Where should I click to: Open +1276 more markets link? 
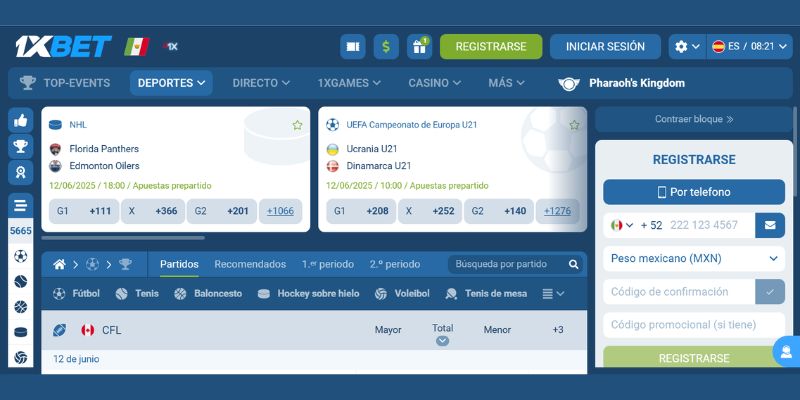pyautogui.click(x=557, y=211)
